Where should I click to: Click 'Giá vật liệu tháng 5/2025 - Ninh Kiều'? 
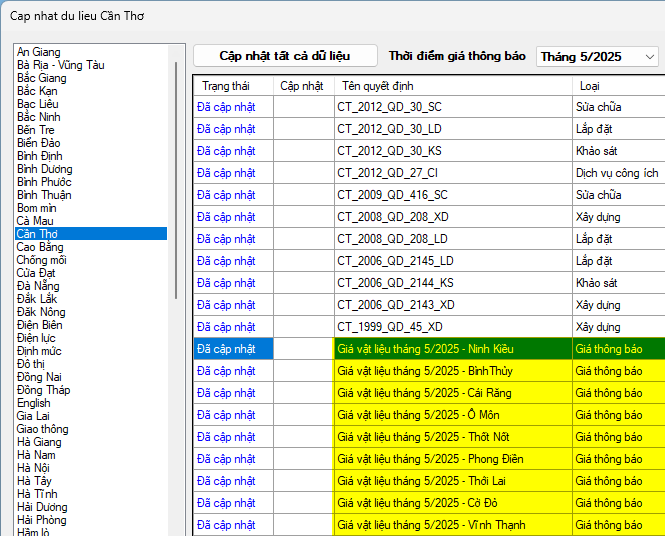[453, 349]
